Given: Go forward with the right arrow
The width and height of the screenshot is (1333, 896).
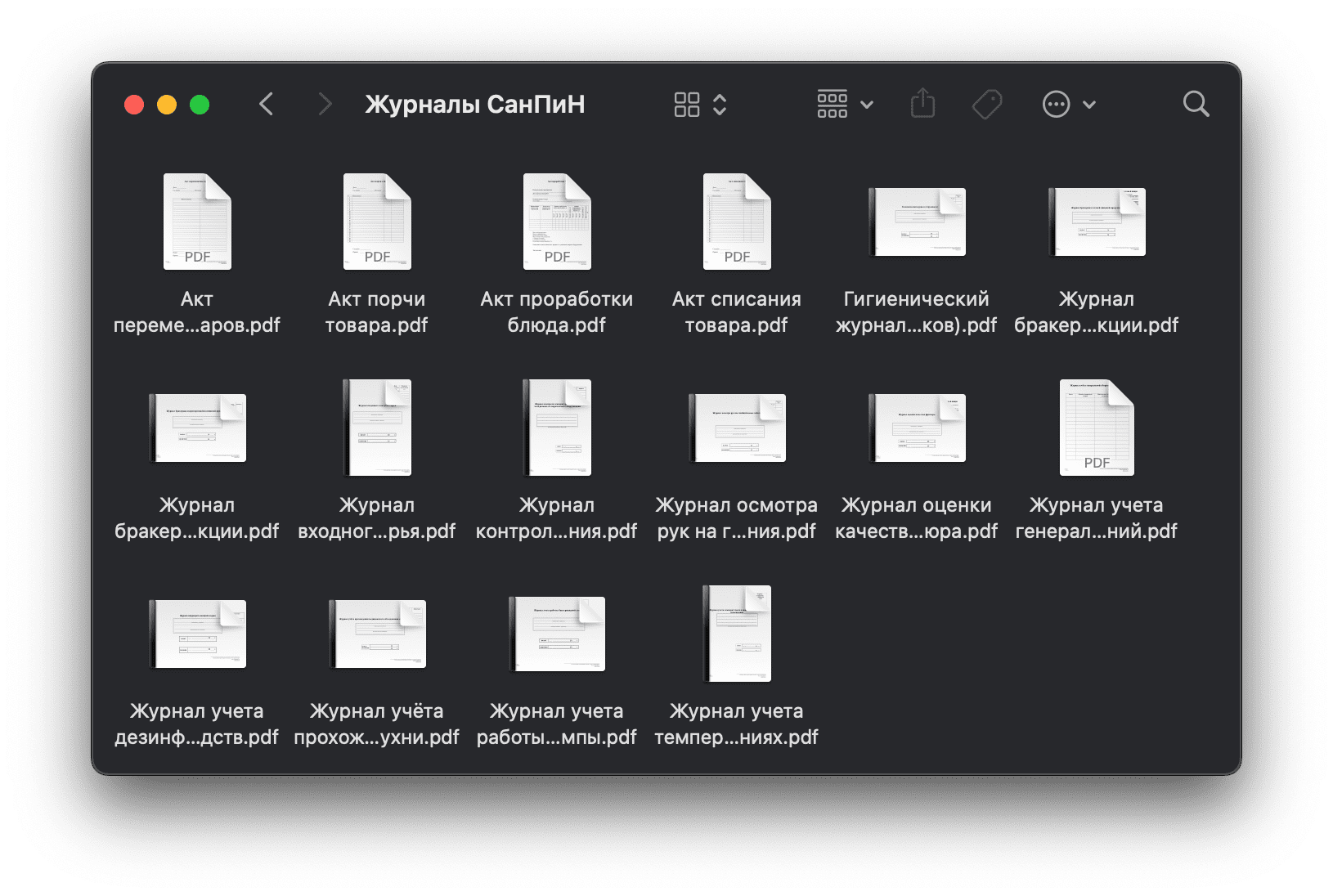Looking at the screenshot, I should [x=325, y=105].
